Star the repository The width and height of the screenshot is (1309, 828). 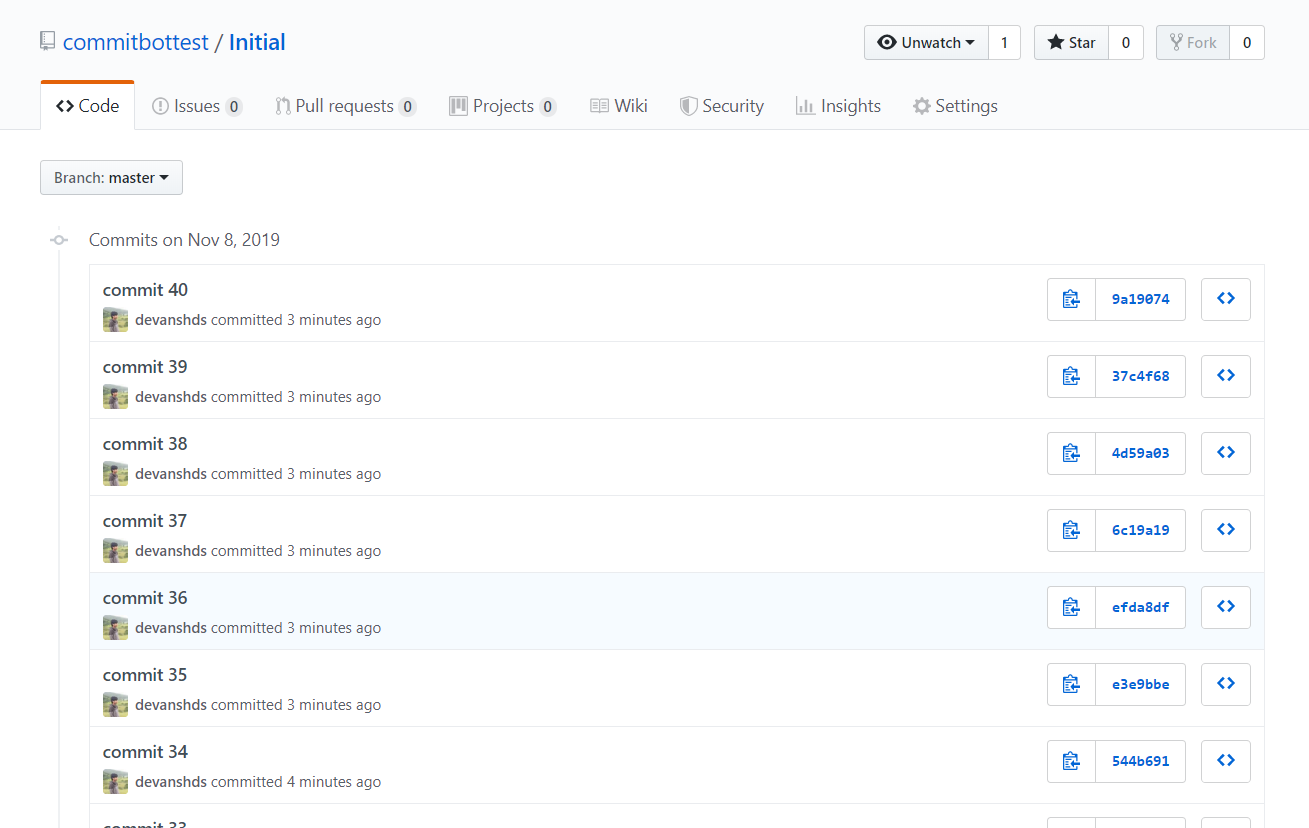1071,43
